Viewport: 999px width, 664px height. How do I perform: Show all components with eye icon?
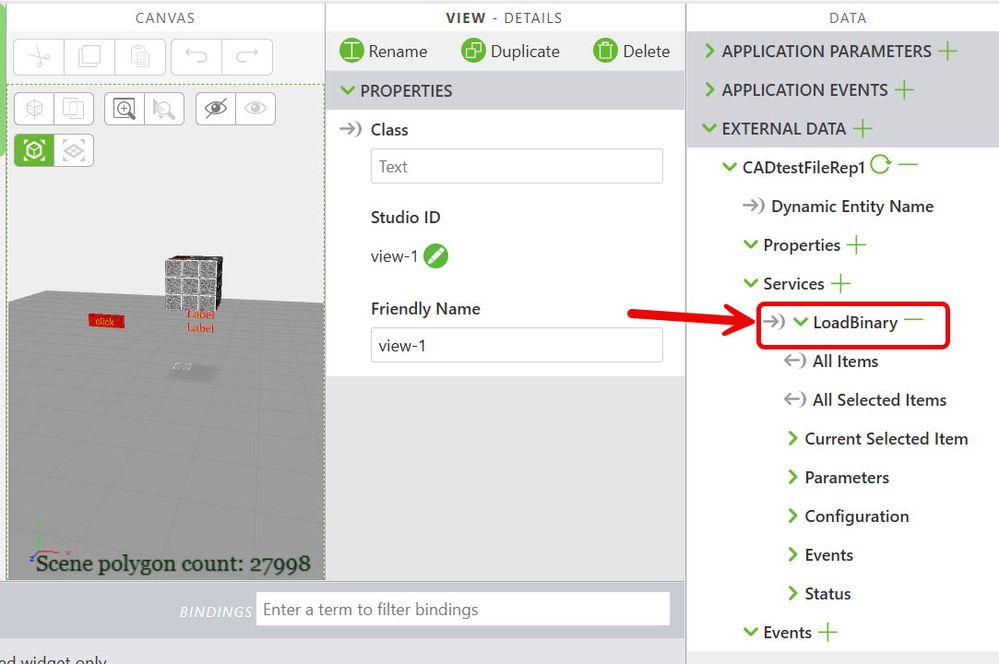pos(255,108)
